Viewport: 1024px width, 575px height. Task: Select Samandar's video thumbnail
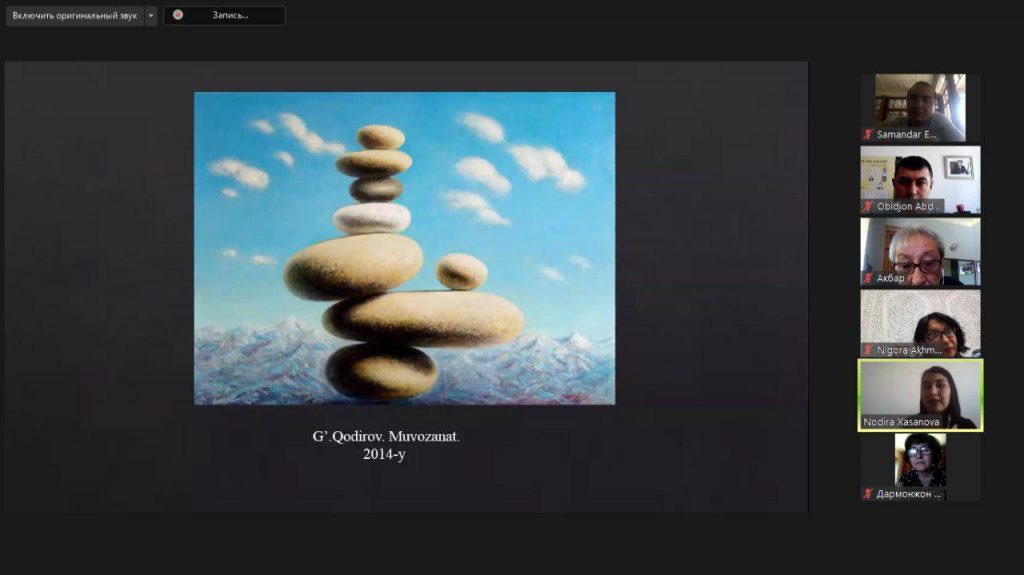920,102
